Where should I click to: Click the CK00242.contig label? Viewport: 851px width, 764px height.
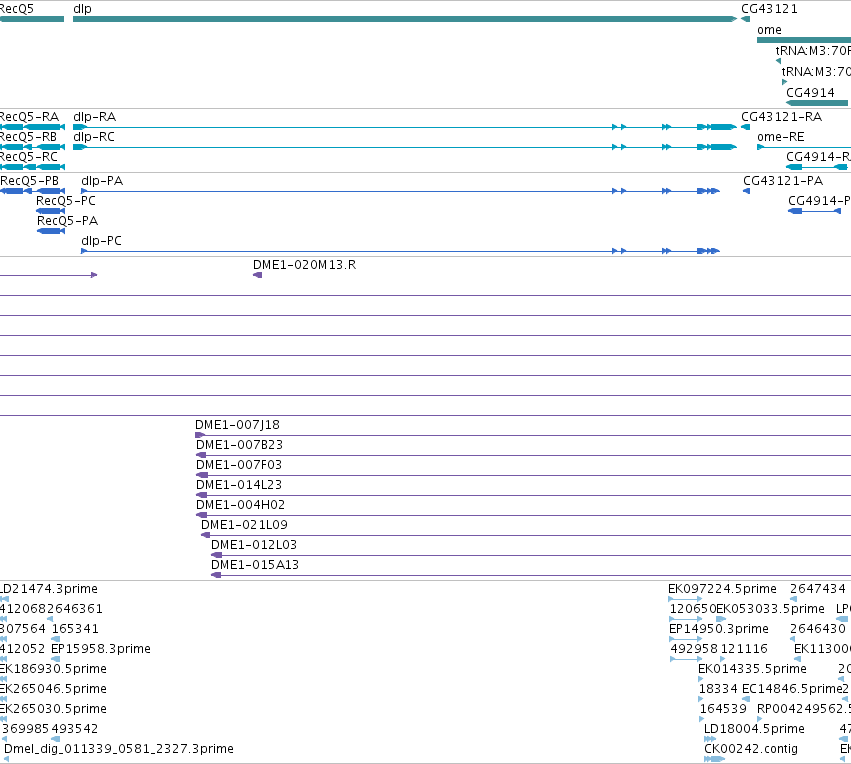(x=751, y=749)
